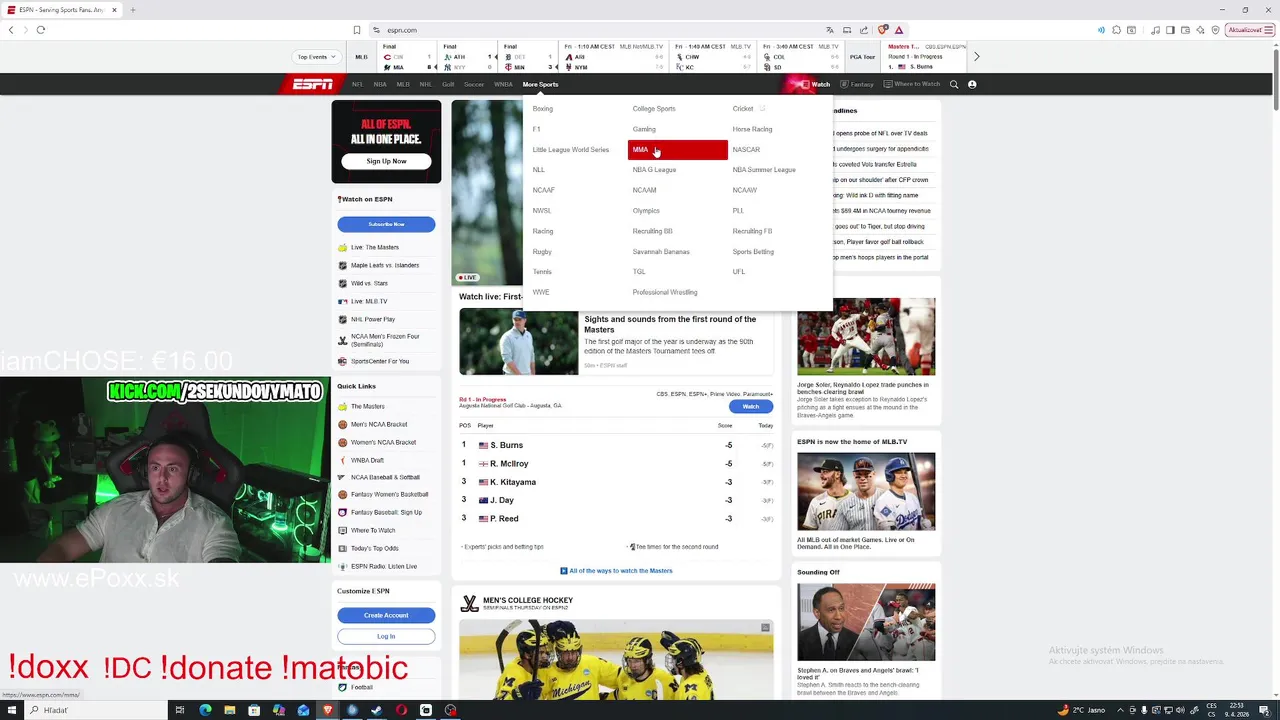Open the Windows Start menu
This screenshot has height=720, width=1280.
(11, 710)
